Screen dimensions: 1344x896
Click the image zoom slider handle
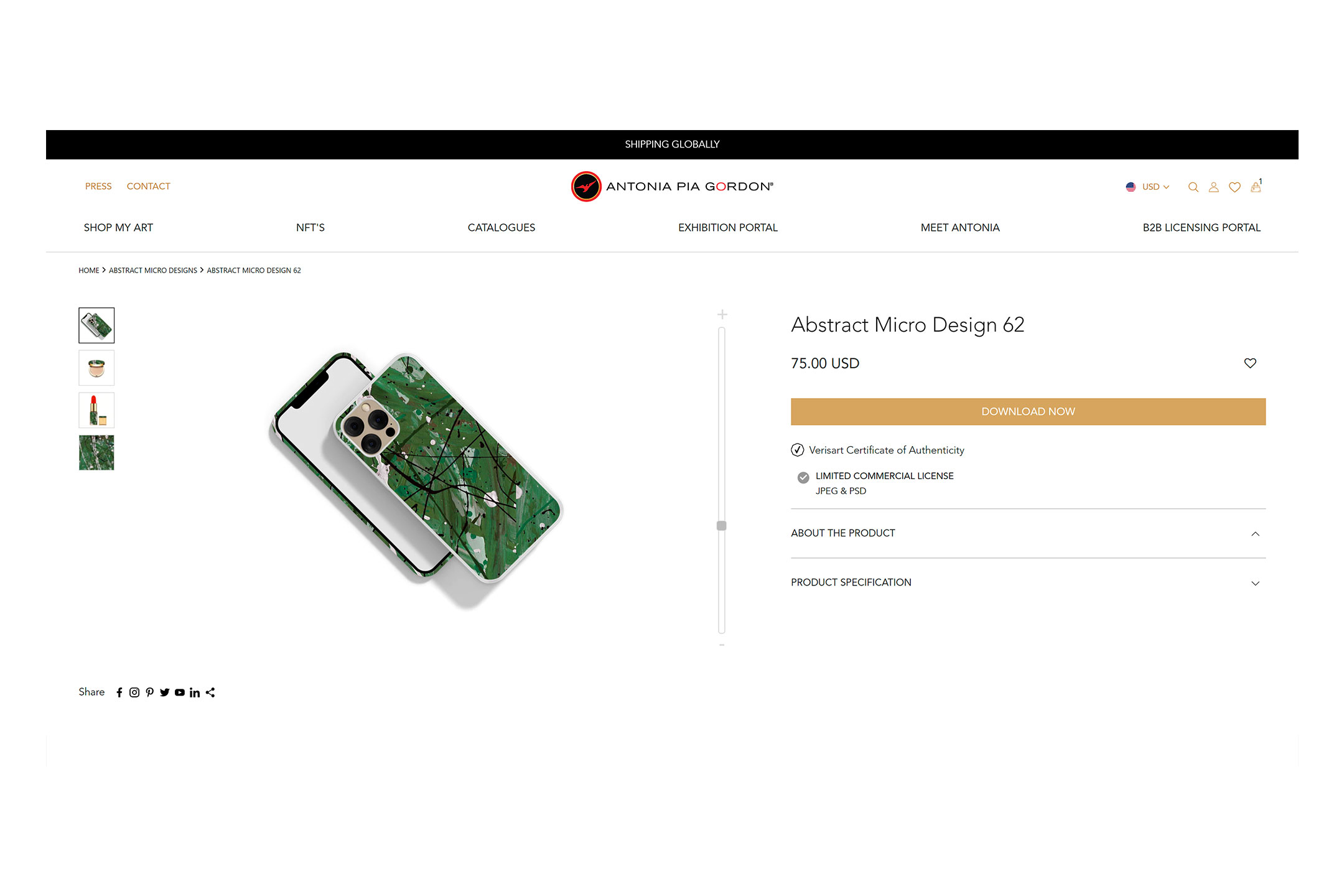click(x=722, y=526)
